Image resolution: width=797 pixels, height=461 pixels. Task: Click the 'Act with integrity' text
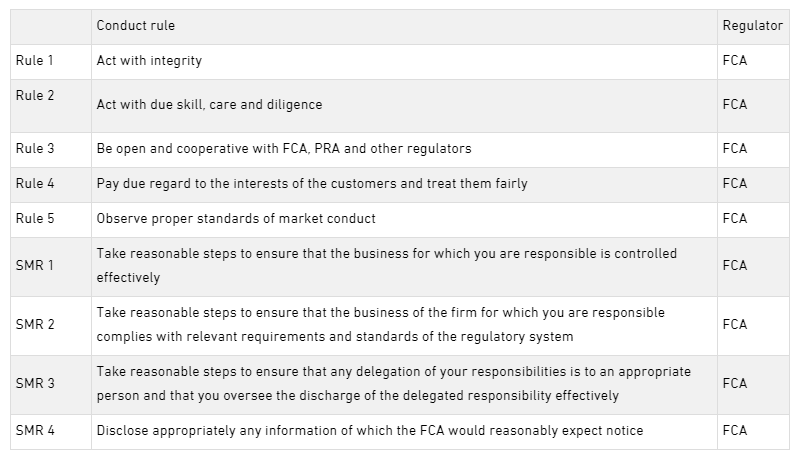[x=149, y=61]
